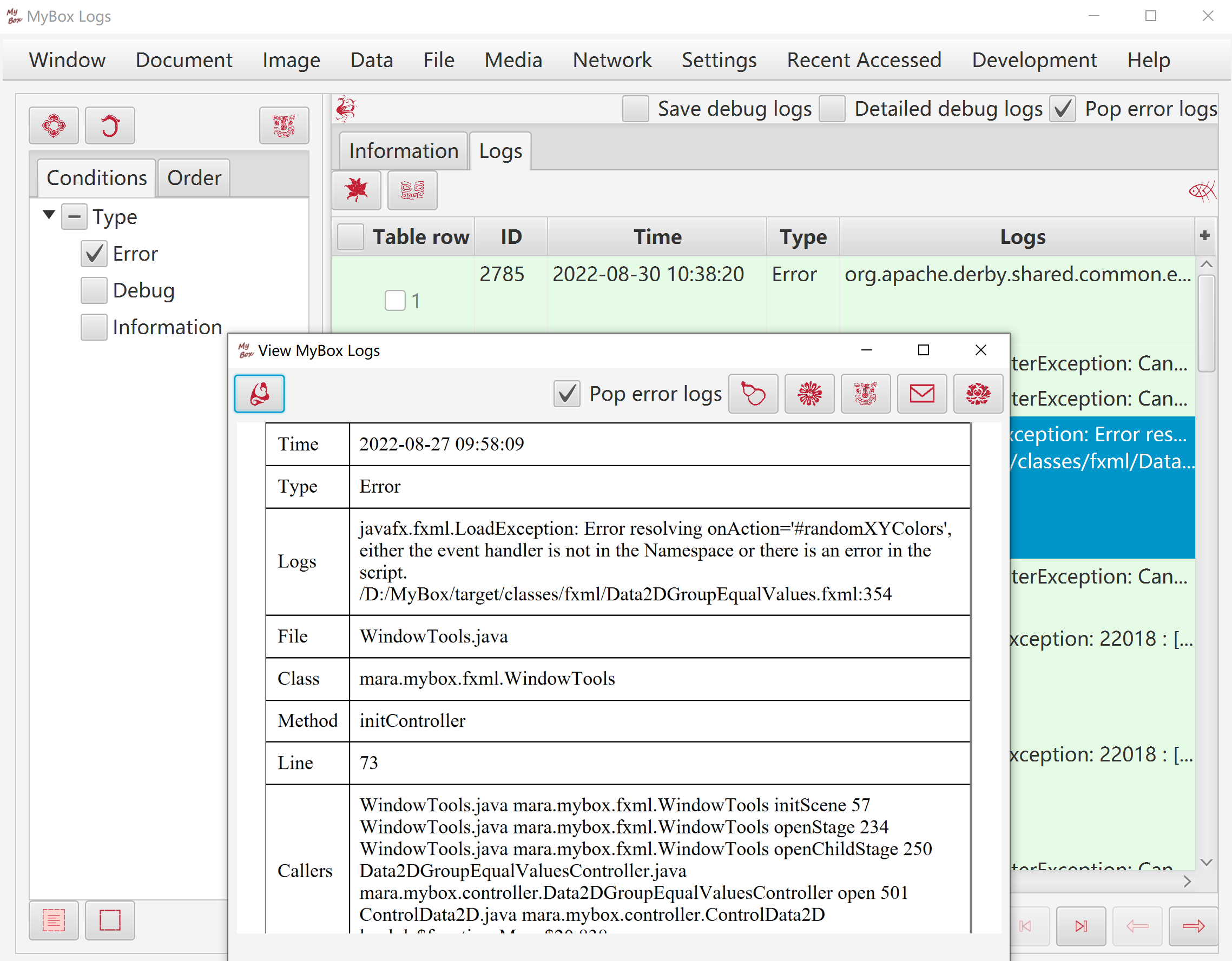Click the Type column header in table
This screenshot has width=1232, height=961.
click(803, 237)
